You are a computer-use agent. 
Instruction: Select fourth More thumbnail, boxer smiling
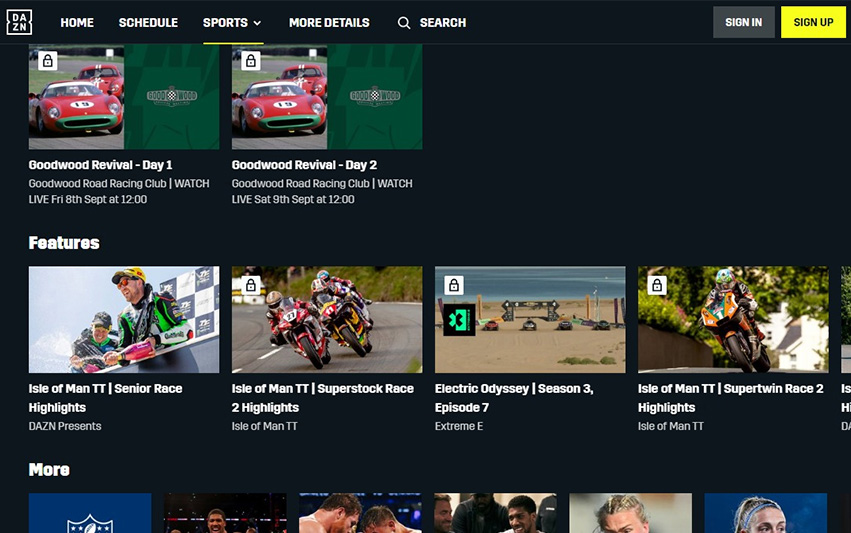[496, 513]
